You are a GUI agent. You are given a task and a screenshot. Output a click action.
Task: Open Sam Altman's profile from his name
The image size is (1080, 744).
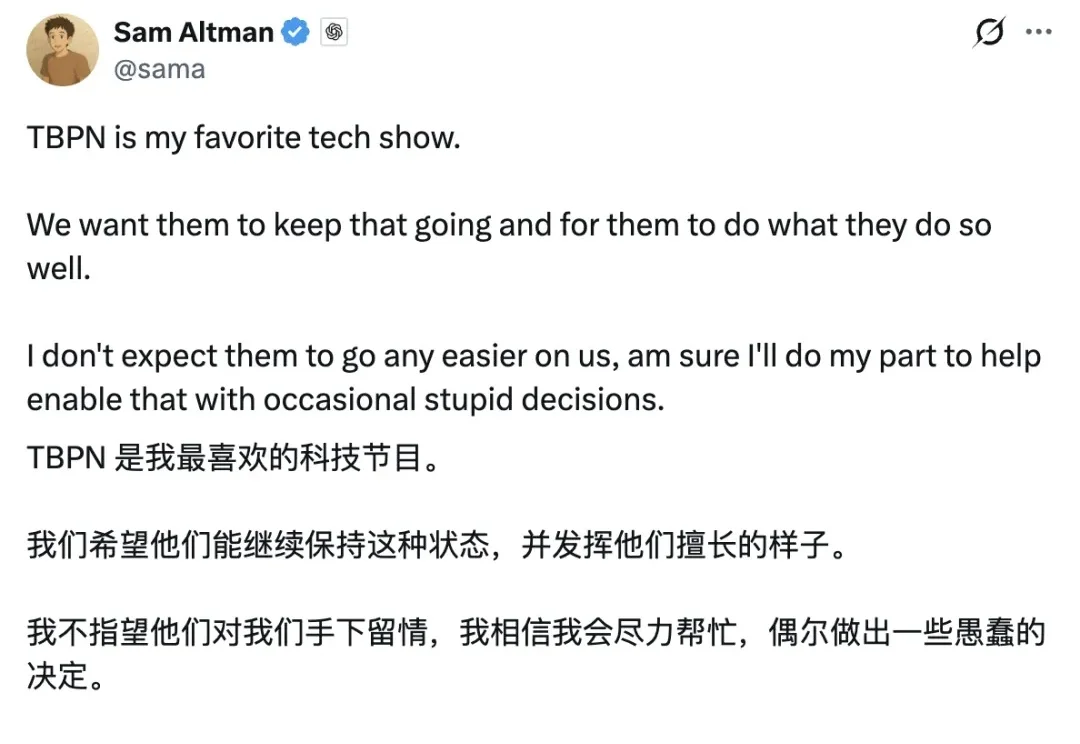[x=193, y=32]
